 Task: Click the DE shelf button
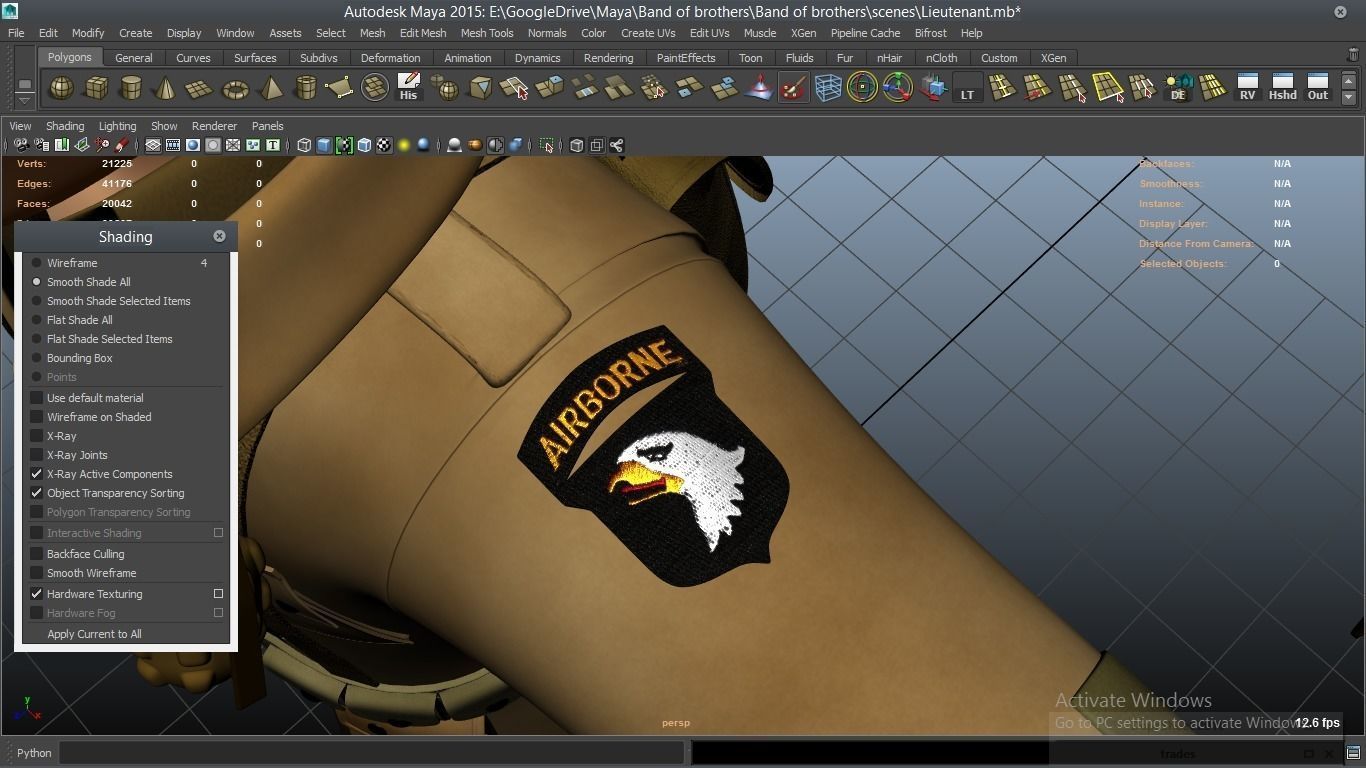pyautogui.click(x=1178, y=89)
